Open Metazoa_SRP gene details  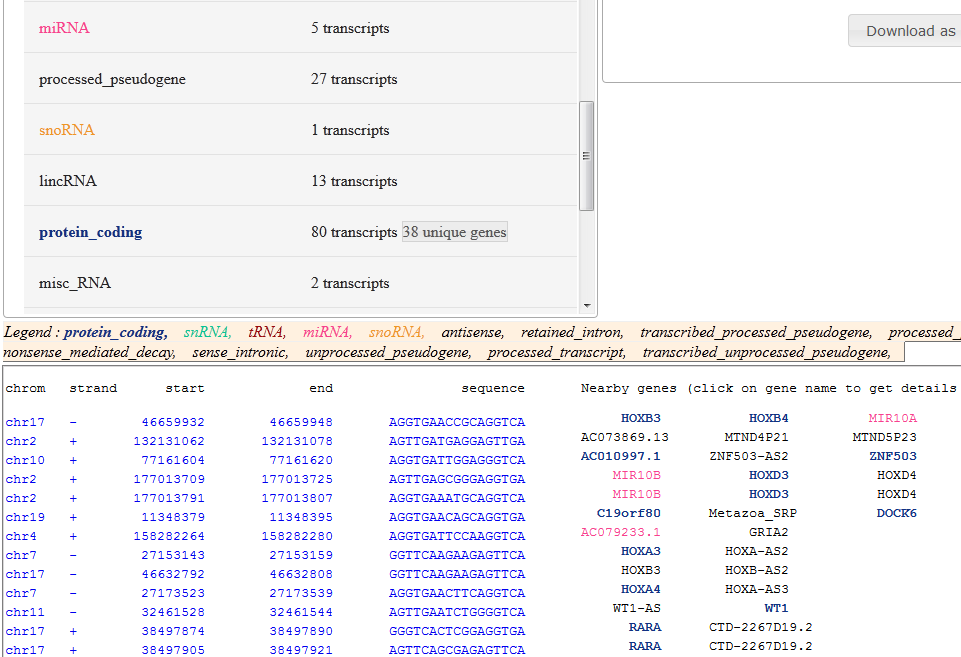pos(752,513)
